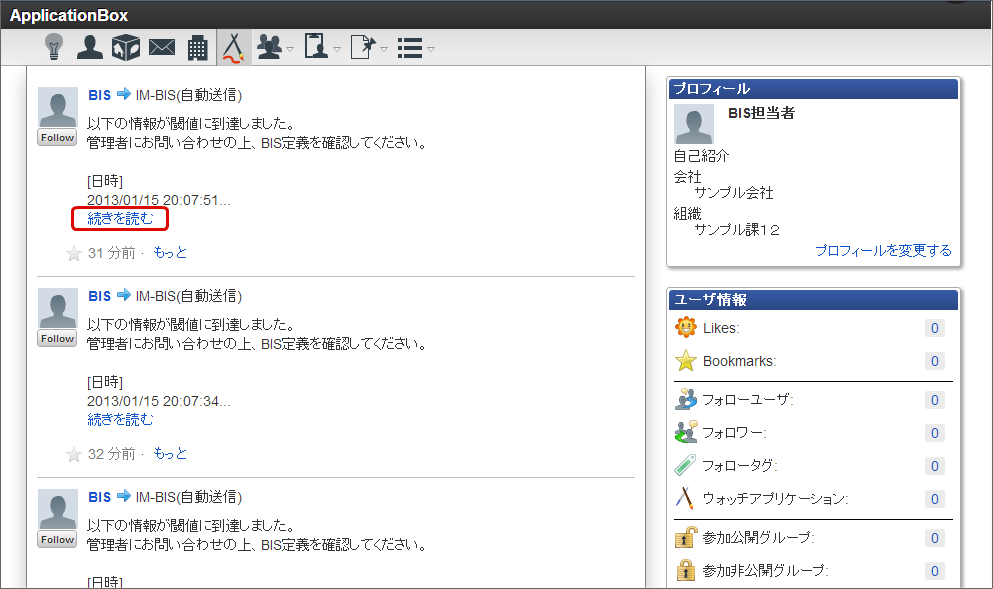Screen dimensions: 993x589
Task: Open the list view dropdown menu
Action: coord(416,48)
